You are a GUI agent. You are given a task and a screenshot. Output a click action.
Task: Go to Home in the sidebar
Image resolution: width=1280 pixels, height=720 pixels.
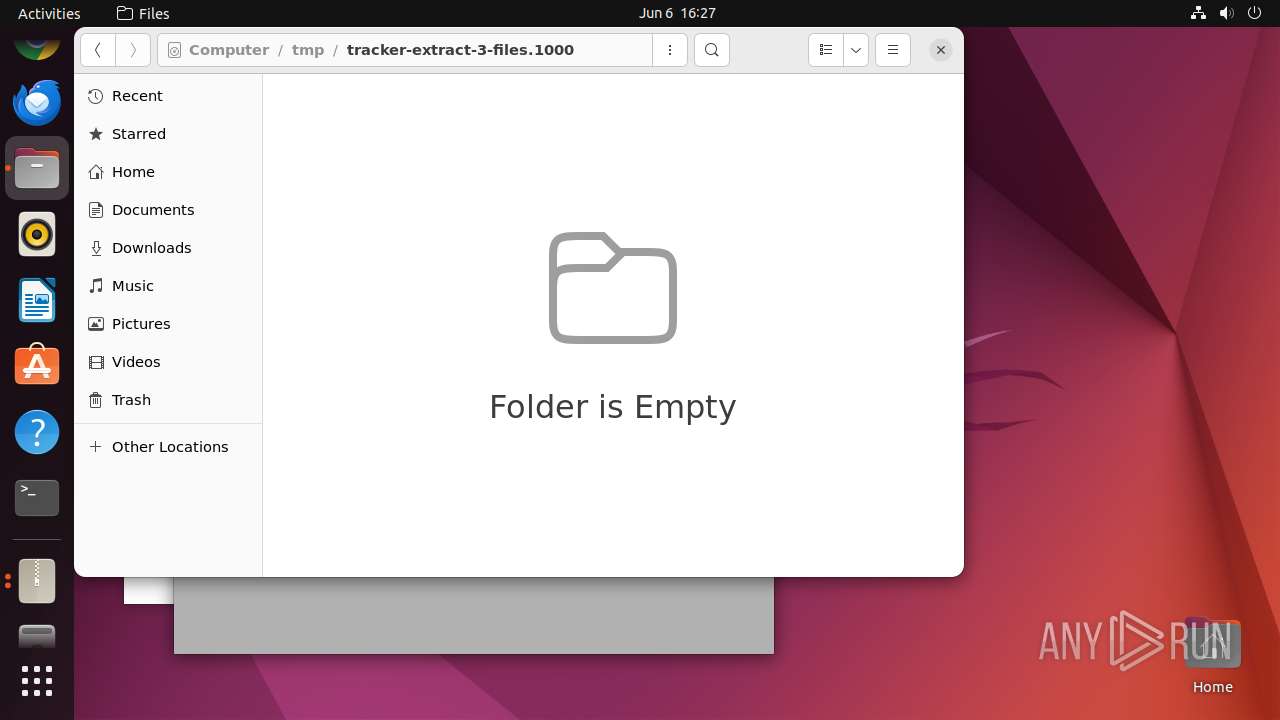tap(168, 172)
